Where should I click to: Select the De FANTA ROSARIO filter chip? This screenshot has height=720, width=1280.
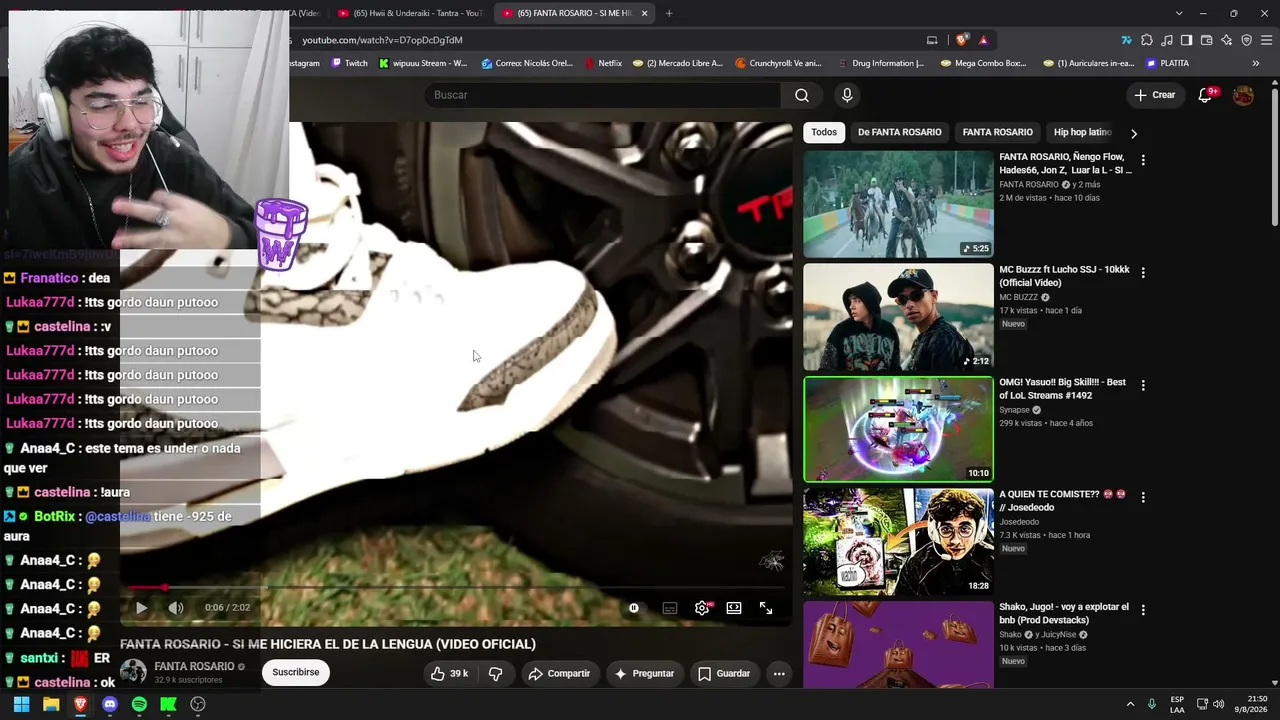(899, 132)
